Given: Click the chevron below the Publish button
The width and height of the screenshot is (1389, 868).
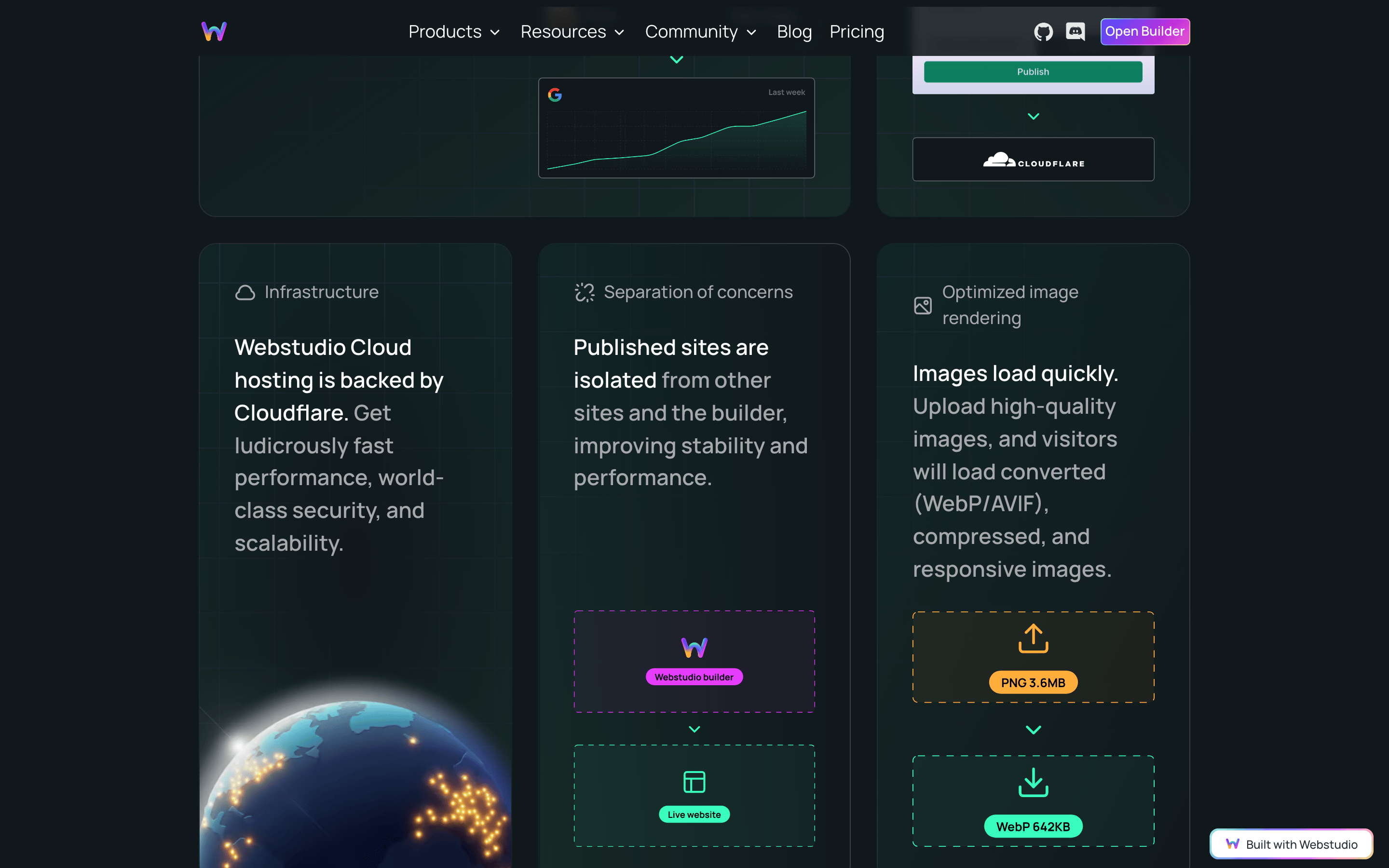Looking at the screenshot, I should 1033,117.
